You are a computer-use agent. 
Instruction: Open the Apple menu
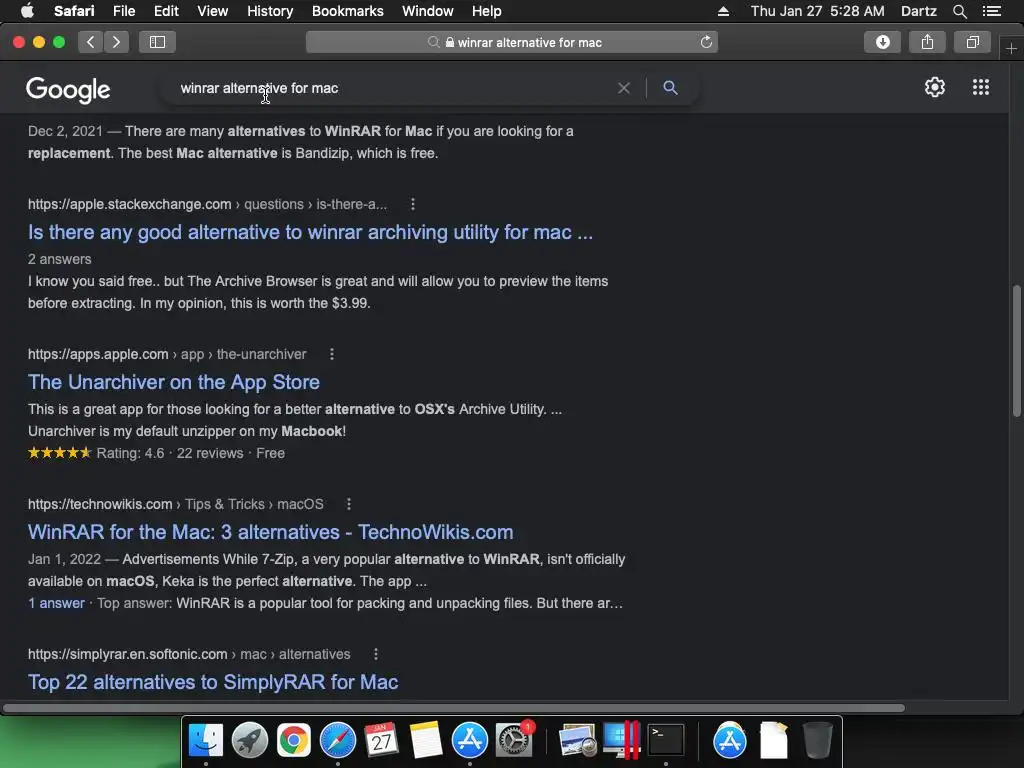click(x=27, y=11)
